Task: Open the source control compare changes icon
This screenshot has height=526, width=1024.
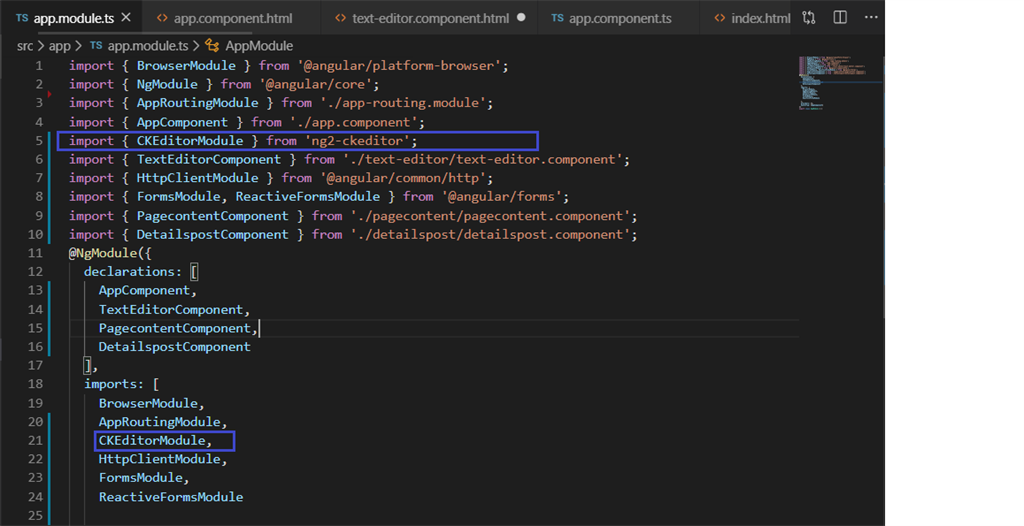Action: point(809,18)
